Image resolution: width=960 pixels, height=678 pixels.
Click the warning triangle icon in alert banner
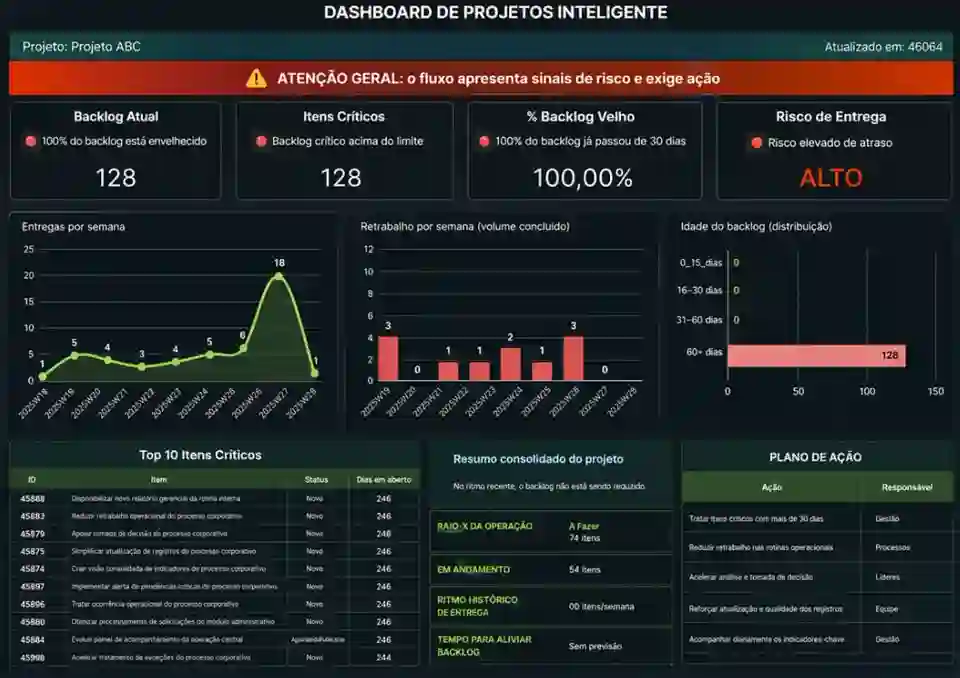coord(257,78)
